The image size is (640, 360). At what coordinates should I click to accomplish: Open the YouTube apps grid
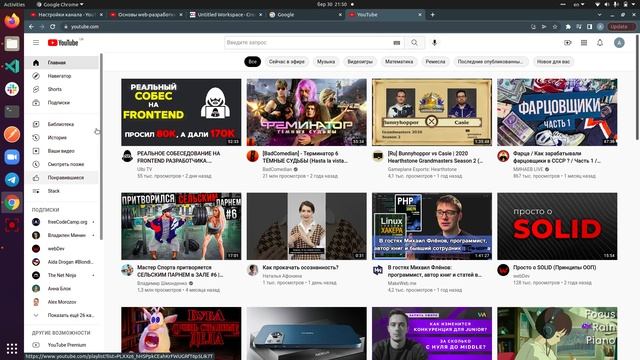(x=584, y=42)
